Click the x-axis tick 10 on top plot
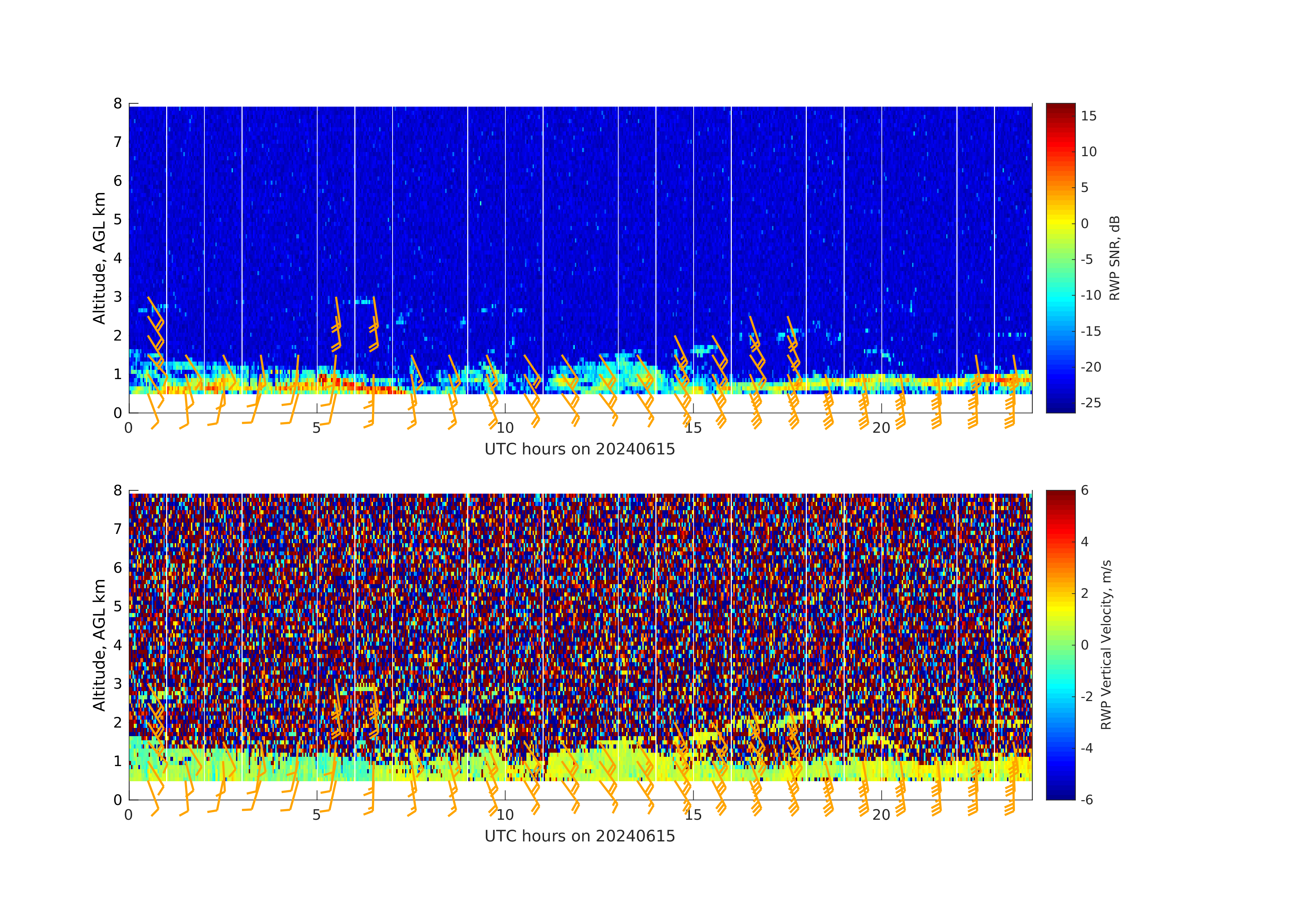This screenshot has width=1316, height=903. click(505, 428)
